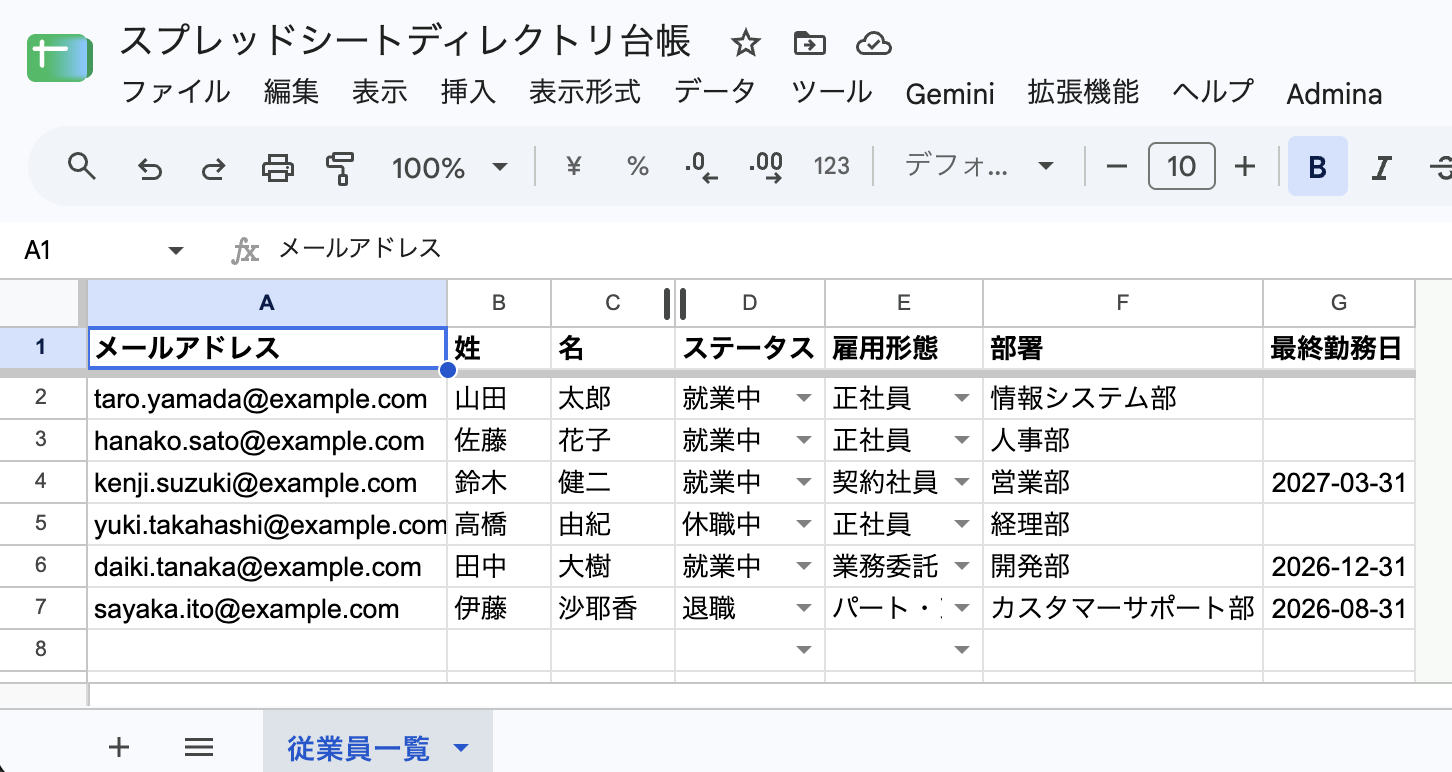
Task: Select column F header
Action: tap(1123, 303)
